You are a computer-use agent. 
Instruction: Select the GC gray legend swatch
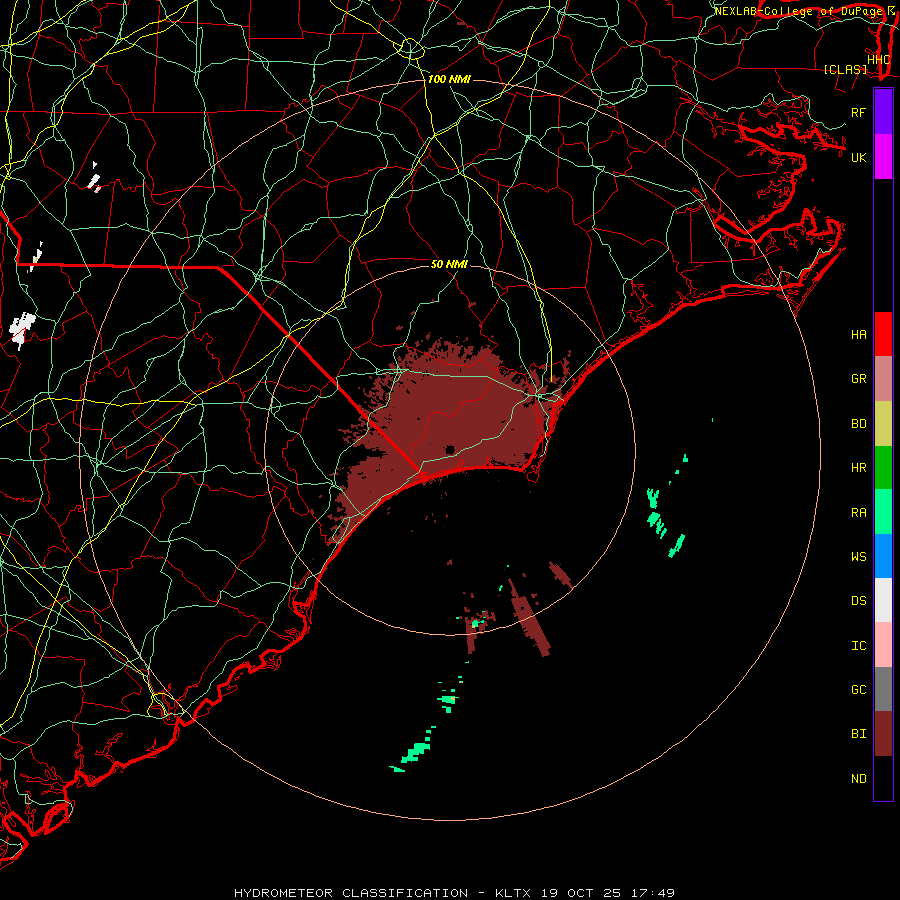[883, 689]
